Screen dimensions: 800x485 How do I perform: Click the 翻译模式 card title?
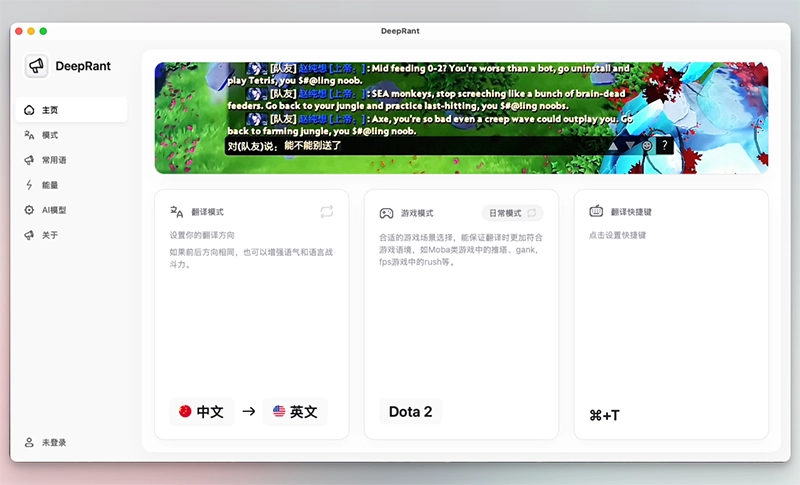pyautogui.click(x=207, y=212)
